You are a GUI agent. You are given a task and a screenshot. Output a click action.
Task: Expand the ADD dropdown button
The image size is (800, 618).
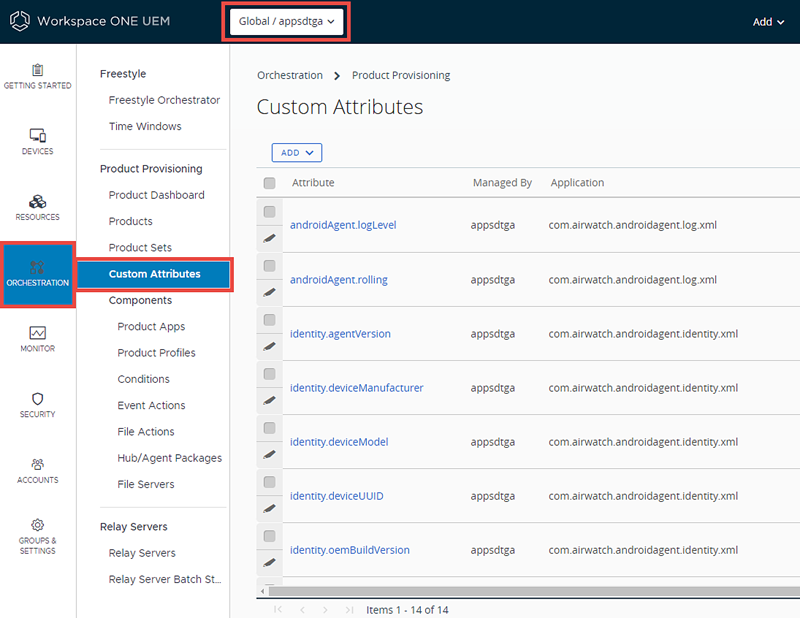[296, 153]
